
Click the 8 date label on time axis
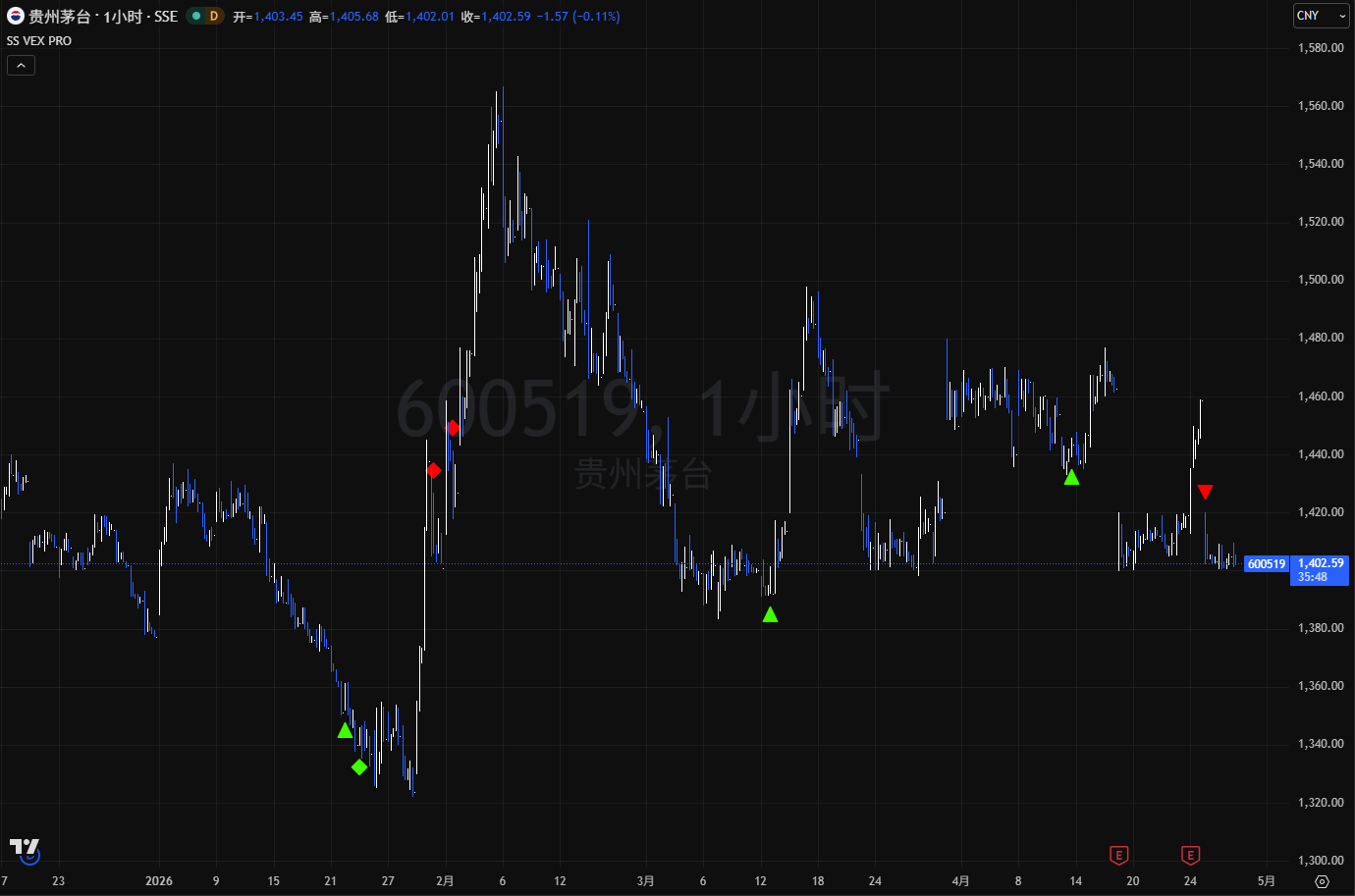1018,881
